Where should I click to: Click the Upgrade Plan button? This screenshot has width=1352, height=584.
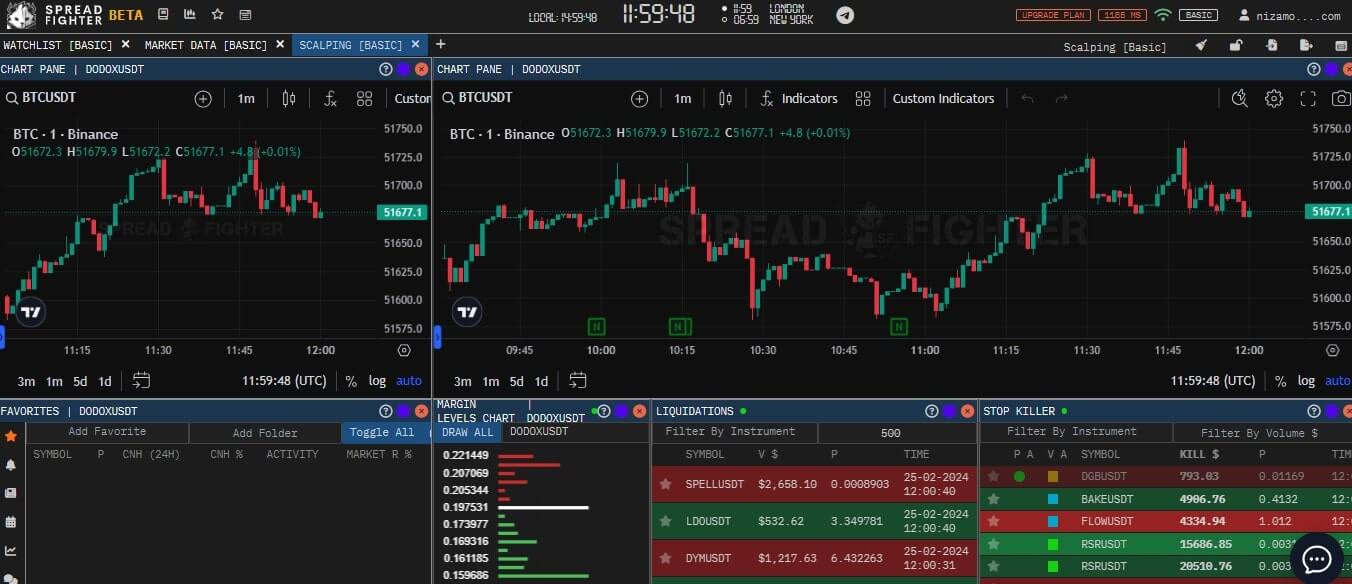tap(1052, 15)
